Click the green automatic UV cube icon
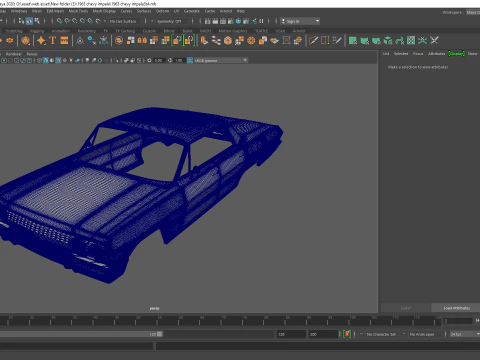Image resolution: width=480 pixels, height=360 pixels. [388, 40]
